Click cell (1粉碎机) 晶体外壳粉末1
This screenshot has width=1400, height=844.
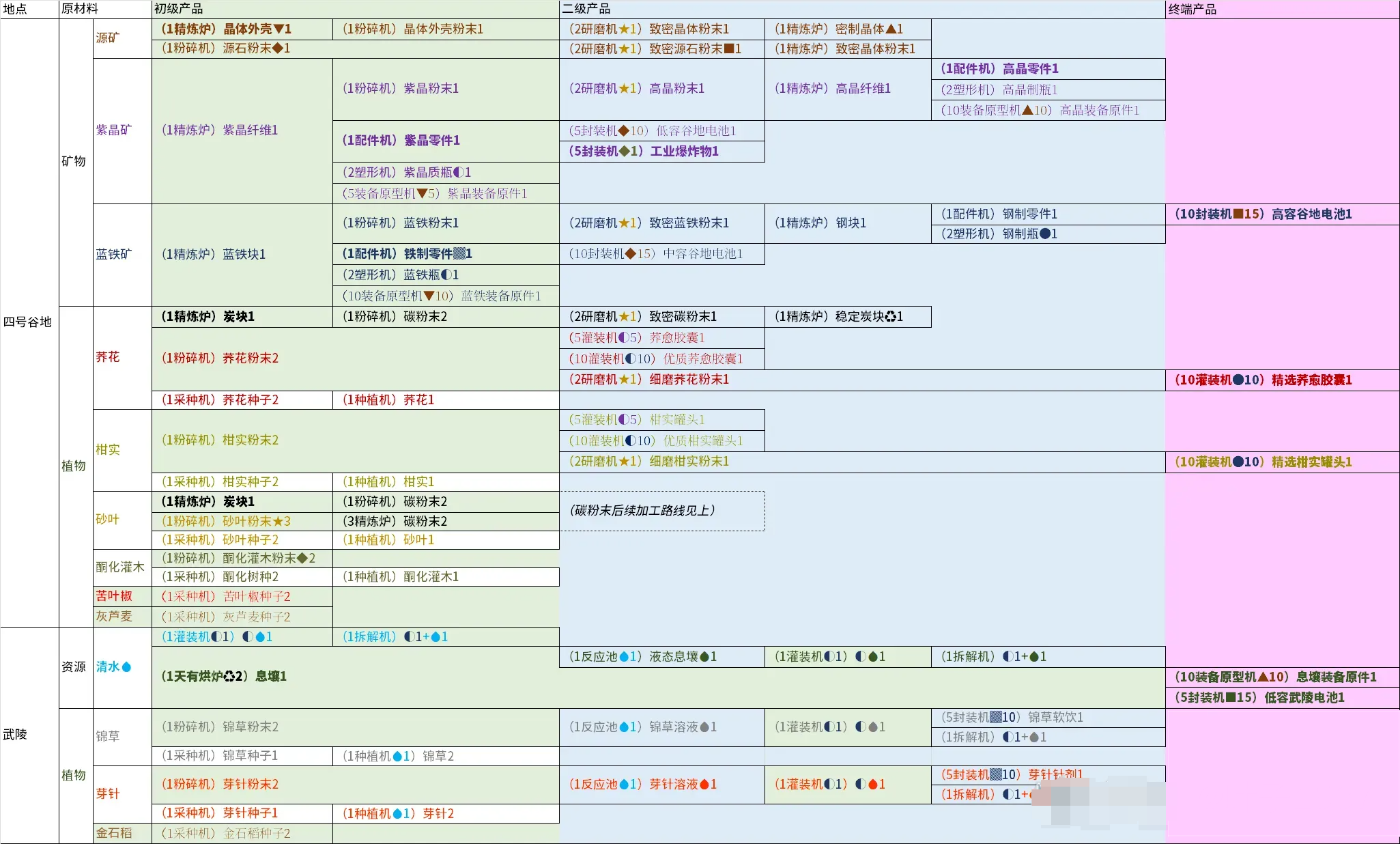[x=446, y=29]
